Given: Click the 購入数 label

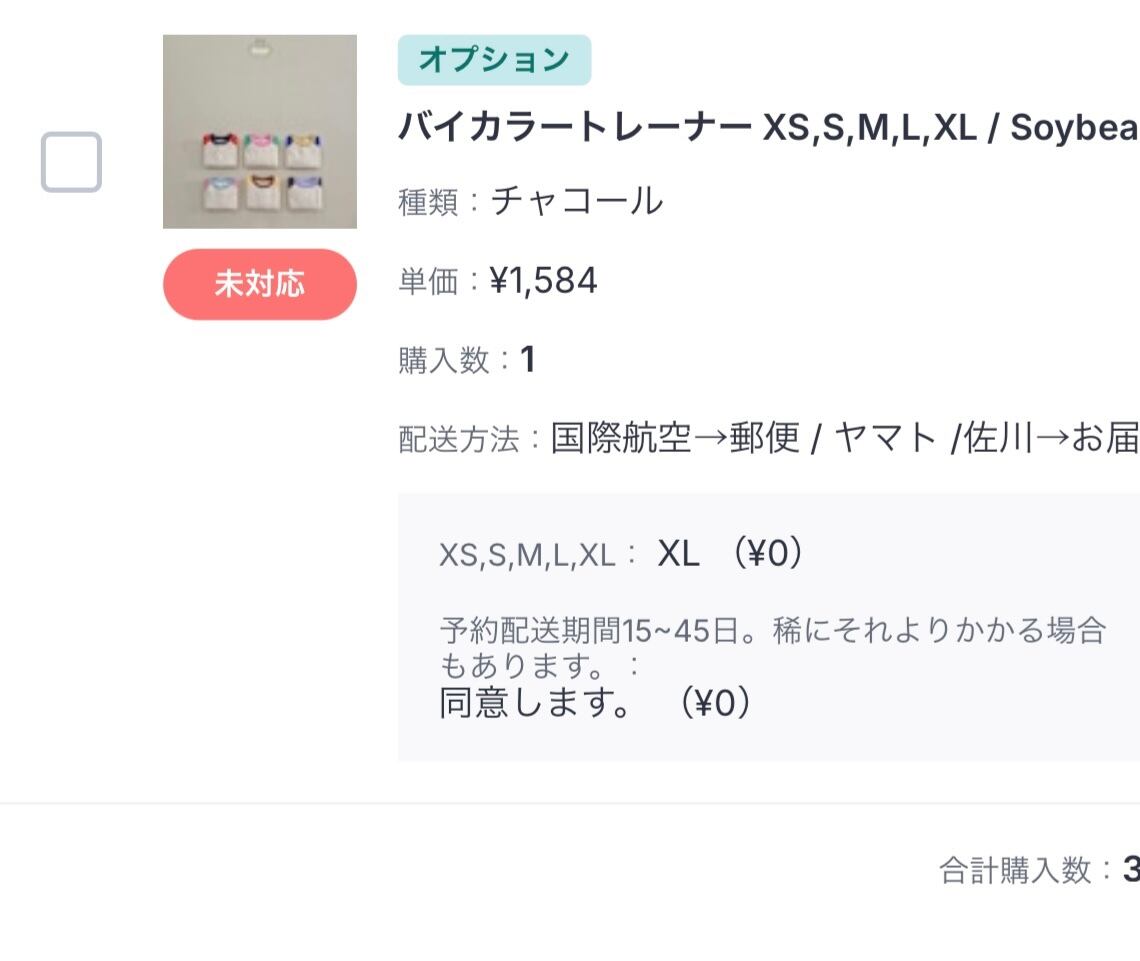Looking at the screenshot, I should pyautogui.click(x=444, y=361).
